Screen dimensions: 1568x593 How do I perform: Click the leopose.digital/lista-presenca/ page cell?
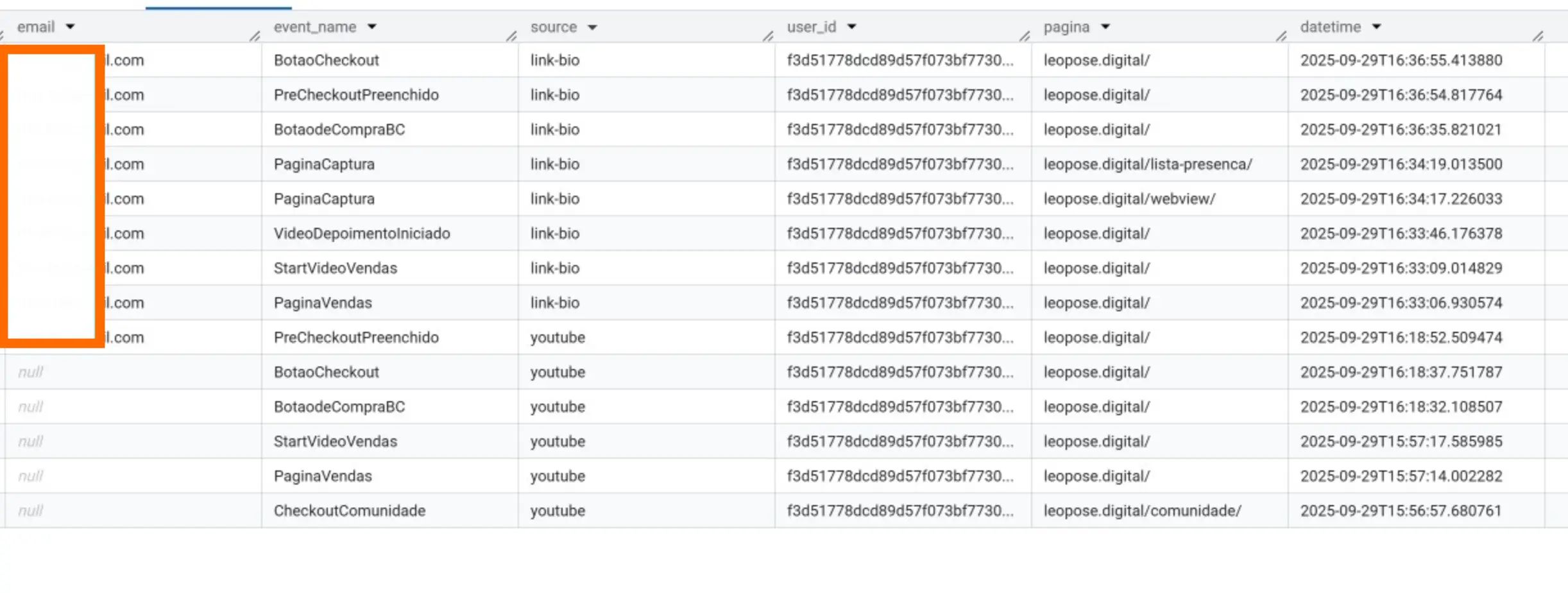pyautogui.click(x=1147, y=164)
